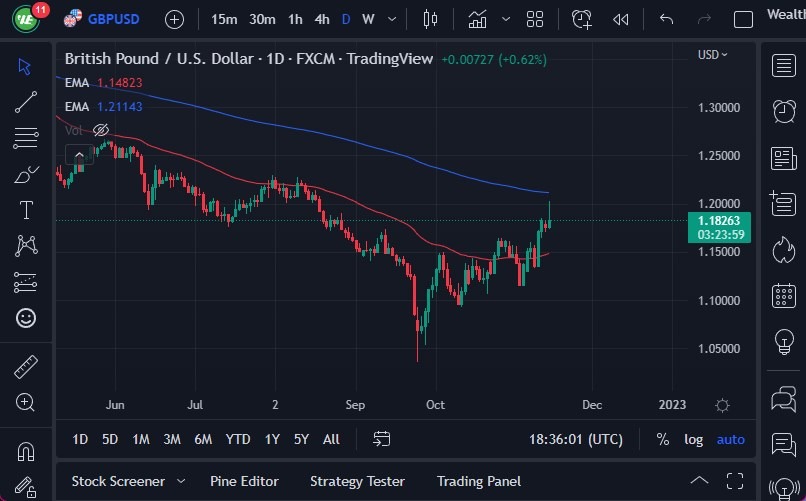The height and width of the screenshot is (501, 806).
Task: Expand Stock Screener dropdown arrow
Action: (x=181, y=481)
